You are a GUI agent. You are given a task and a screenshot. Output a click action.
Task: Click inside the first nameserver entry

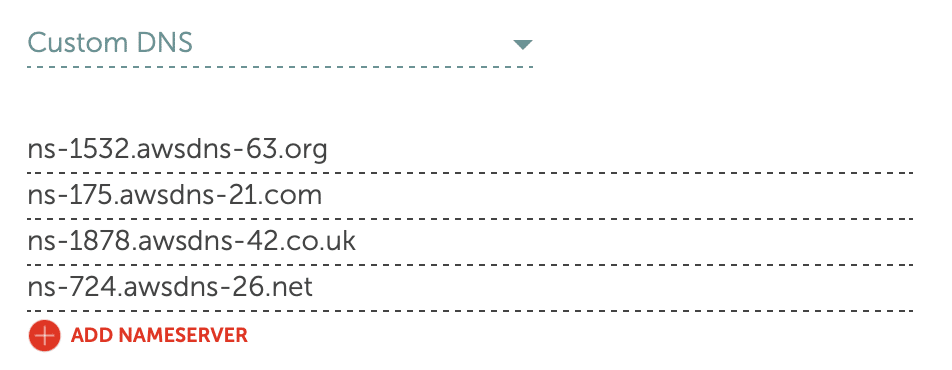pyautogui.click(x=471, y=149)
